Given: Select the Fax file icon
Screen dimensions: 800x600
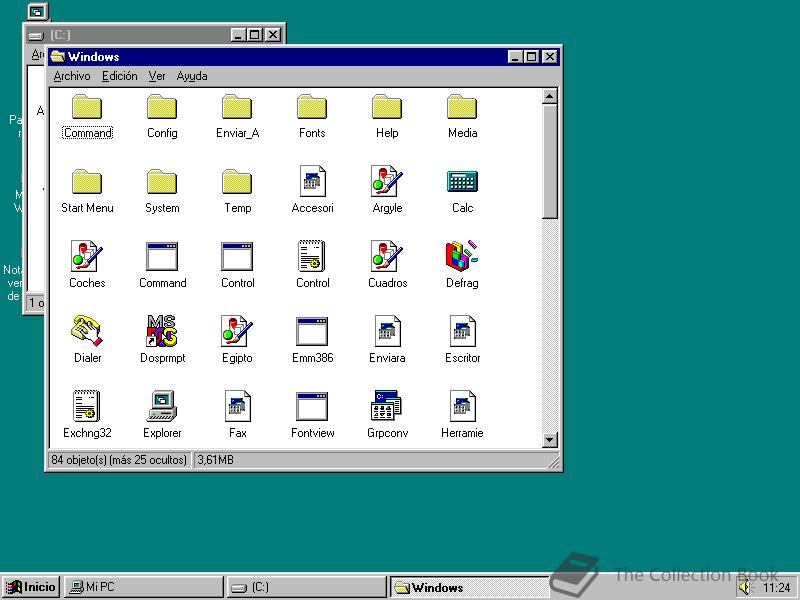Looking at the screenshot, I should [237, 406].
